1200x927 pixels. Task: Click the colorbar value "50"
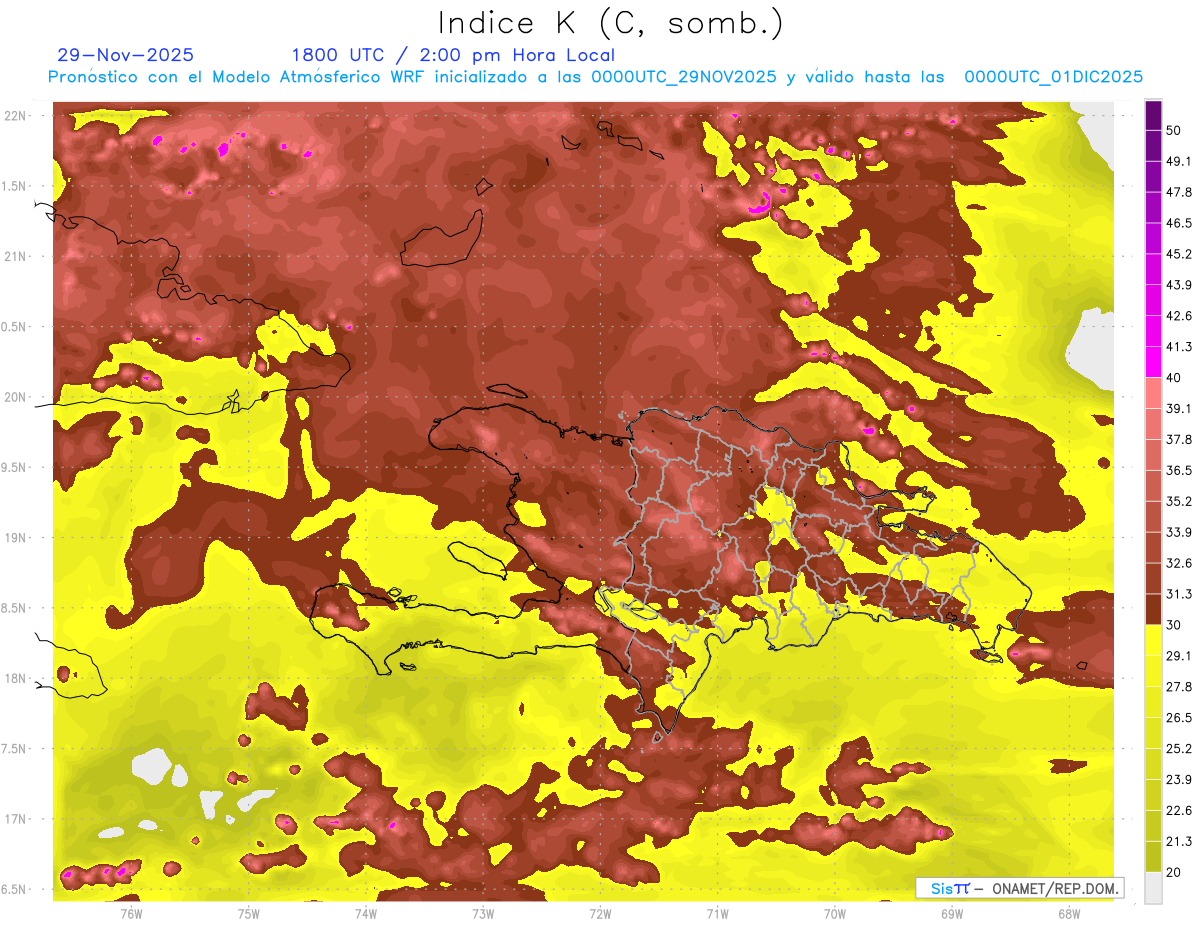(1175, 130)
